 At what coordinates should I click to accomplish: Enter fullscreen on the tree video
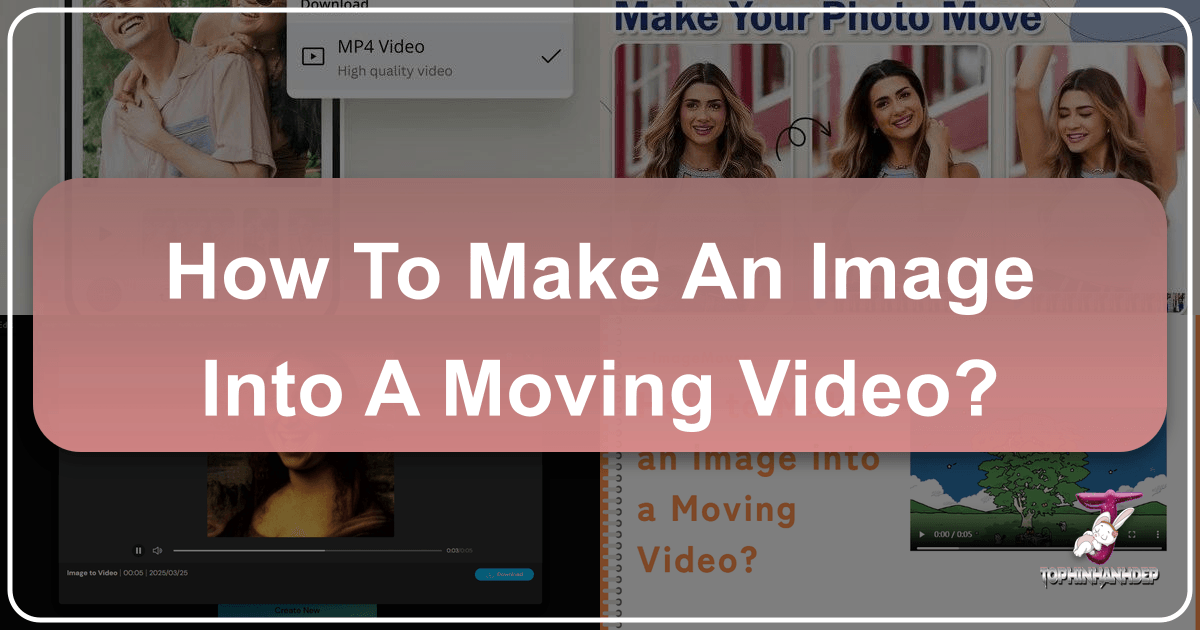pyautogui.click(x=1132, y=535)
